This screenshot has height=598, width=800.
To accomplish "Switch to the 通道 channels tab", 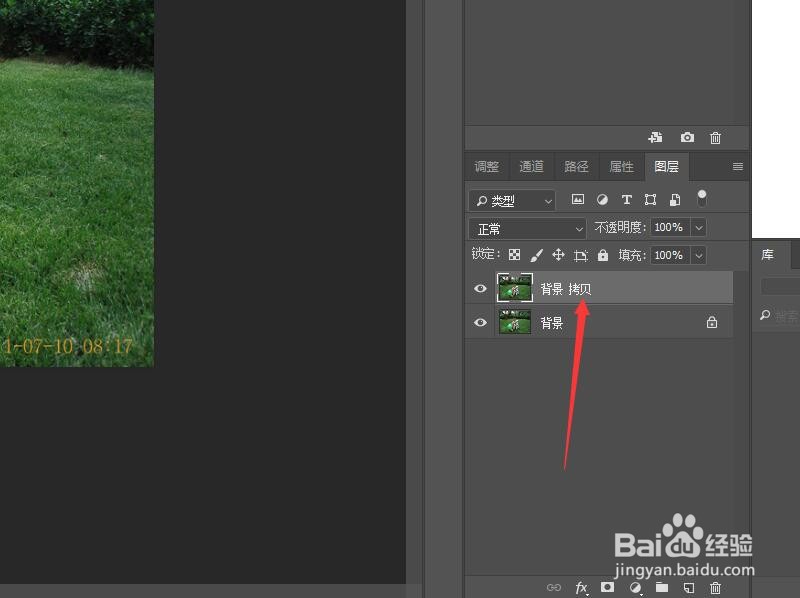I will [531, 166].
